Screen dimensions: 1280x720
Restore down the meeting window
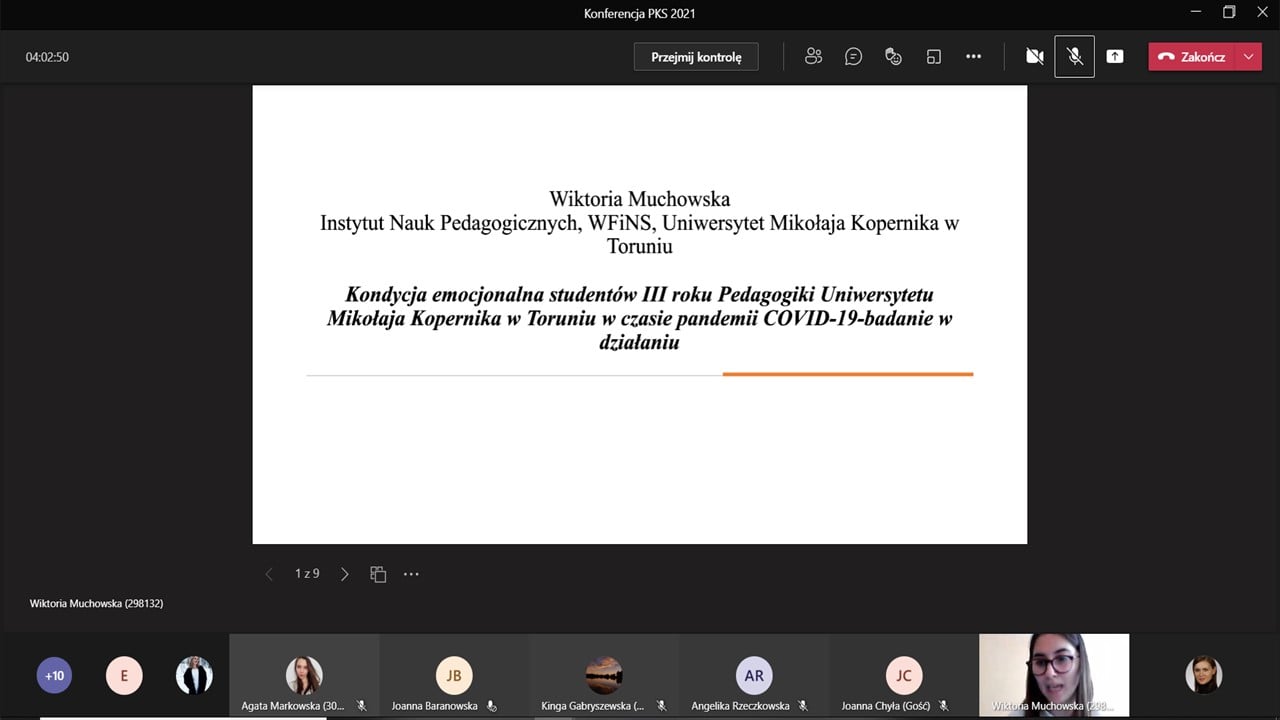[1229, 13]
